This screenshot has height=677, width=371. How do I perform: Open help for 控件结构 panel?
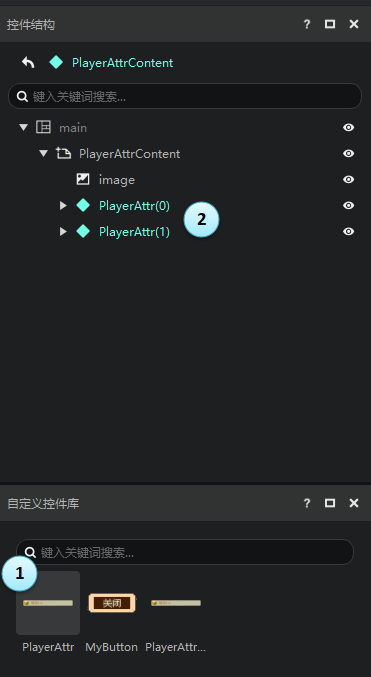point(307,24)
